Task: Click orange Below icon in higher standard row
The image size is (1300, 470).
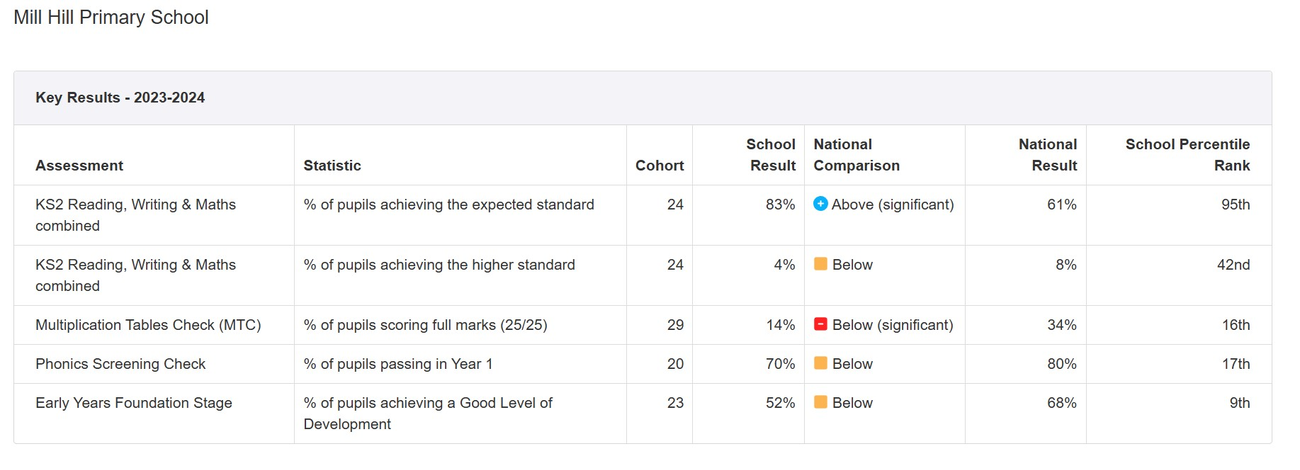Action: 821,265
